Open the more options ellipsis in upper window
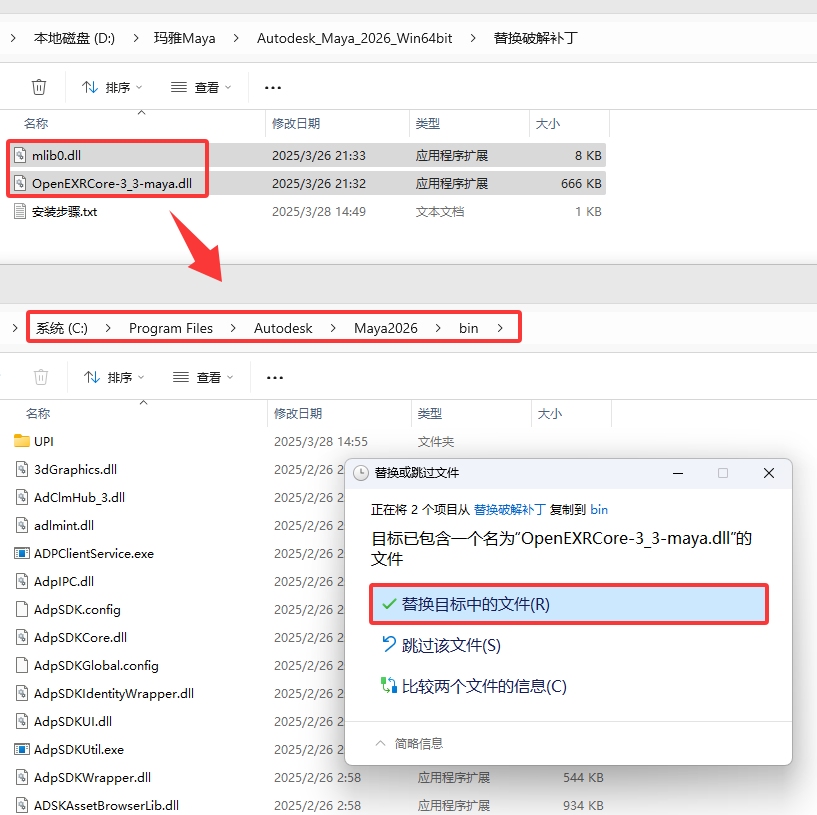The width and height of the screenshot is (817, 815). 273,88
